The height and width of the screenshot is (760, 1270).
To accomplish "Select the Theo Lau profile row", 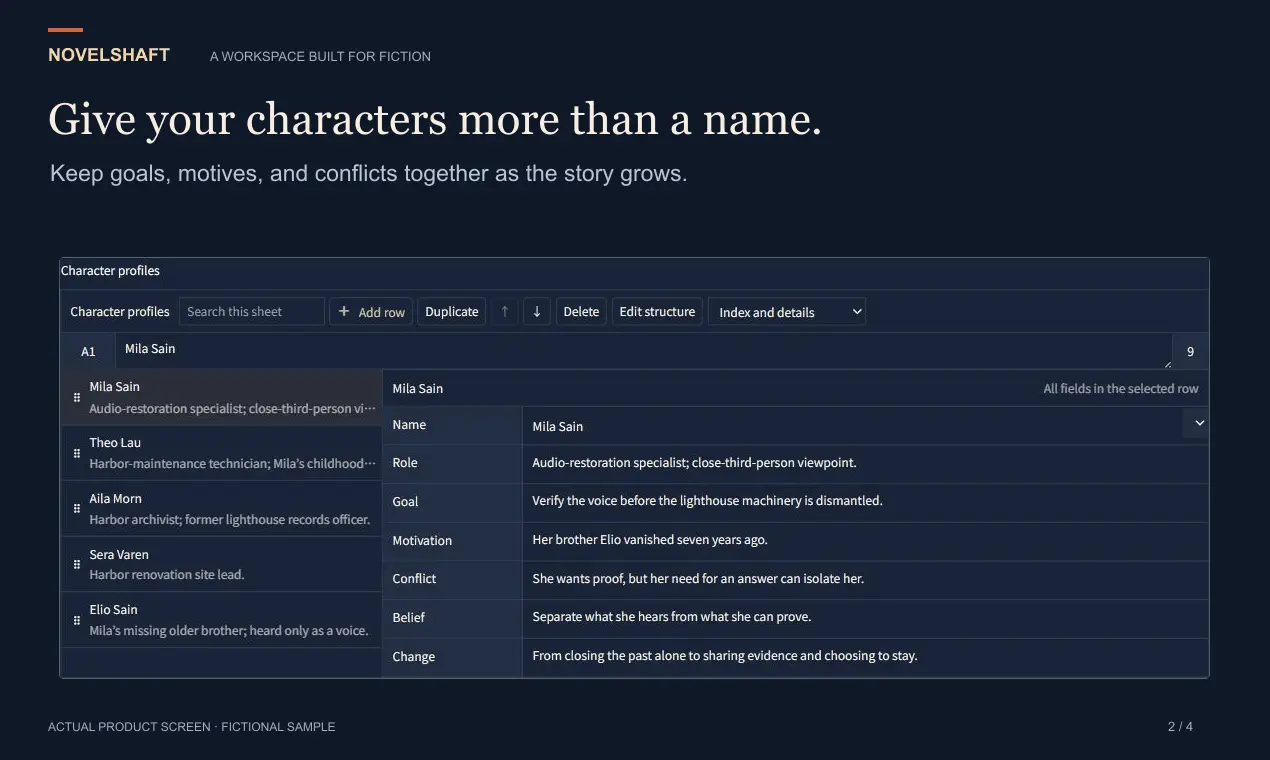I will click(x=221, y=453).
